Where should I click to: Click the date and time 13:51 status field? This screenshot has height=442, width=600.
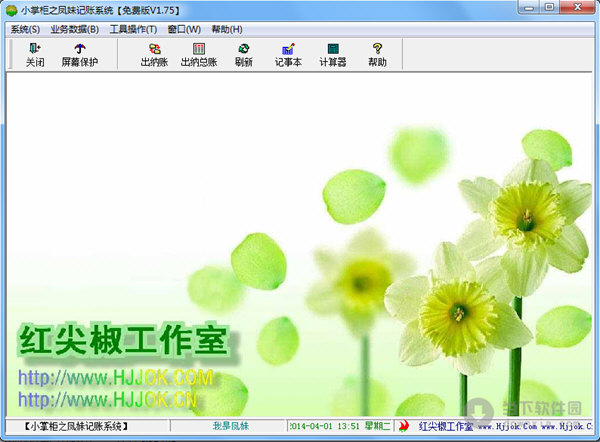coord(340,426)
